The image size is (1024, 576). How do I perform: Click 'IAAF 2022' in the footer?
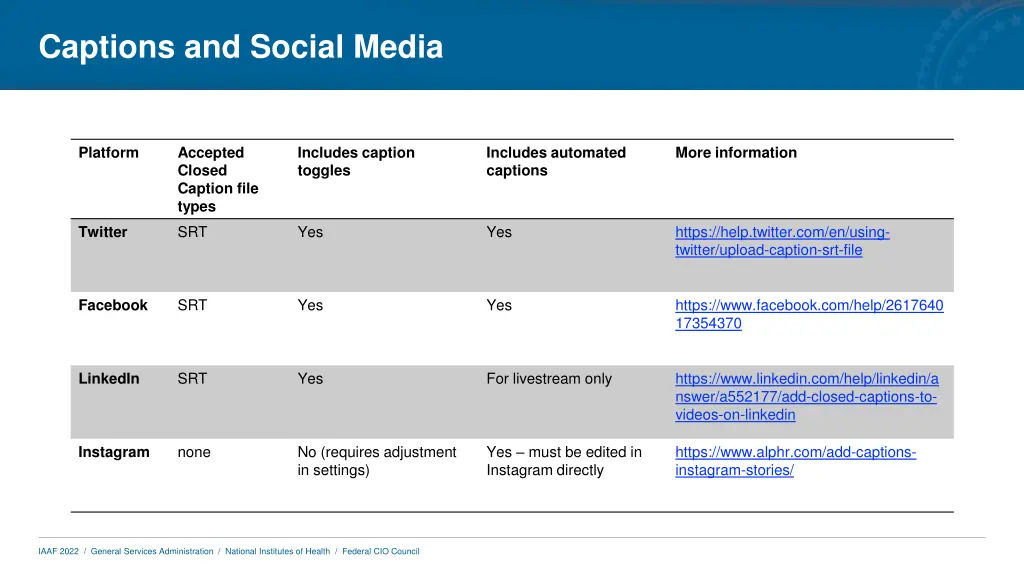tap(58, 551)
